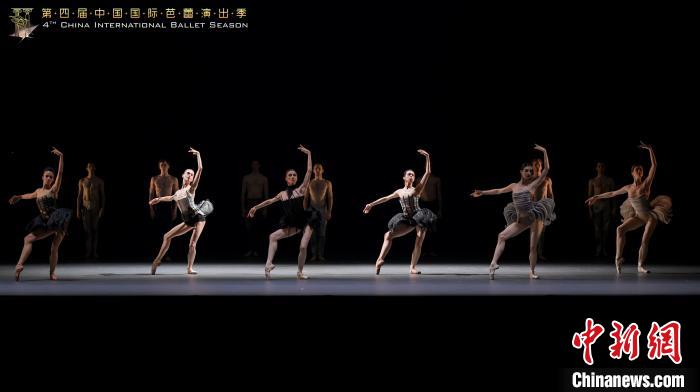The width and height of the screenshot is (700, 392).
Task: Click the raised hand of the rightmost ballerina
Action: coord(645,146)
